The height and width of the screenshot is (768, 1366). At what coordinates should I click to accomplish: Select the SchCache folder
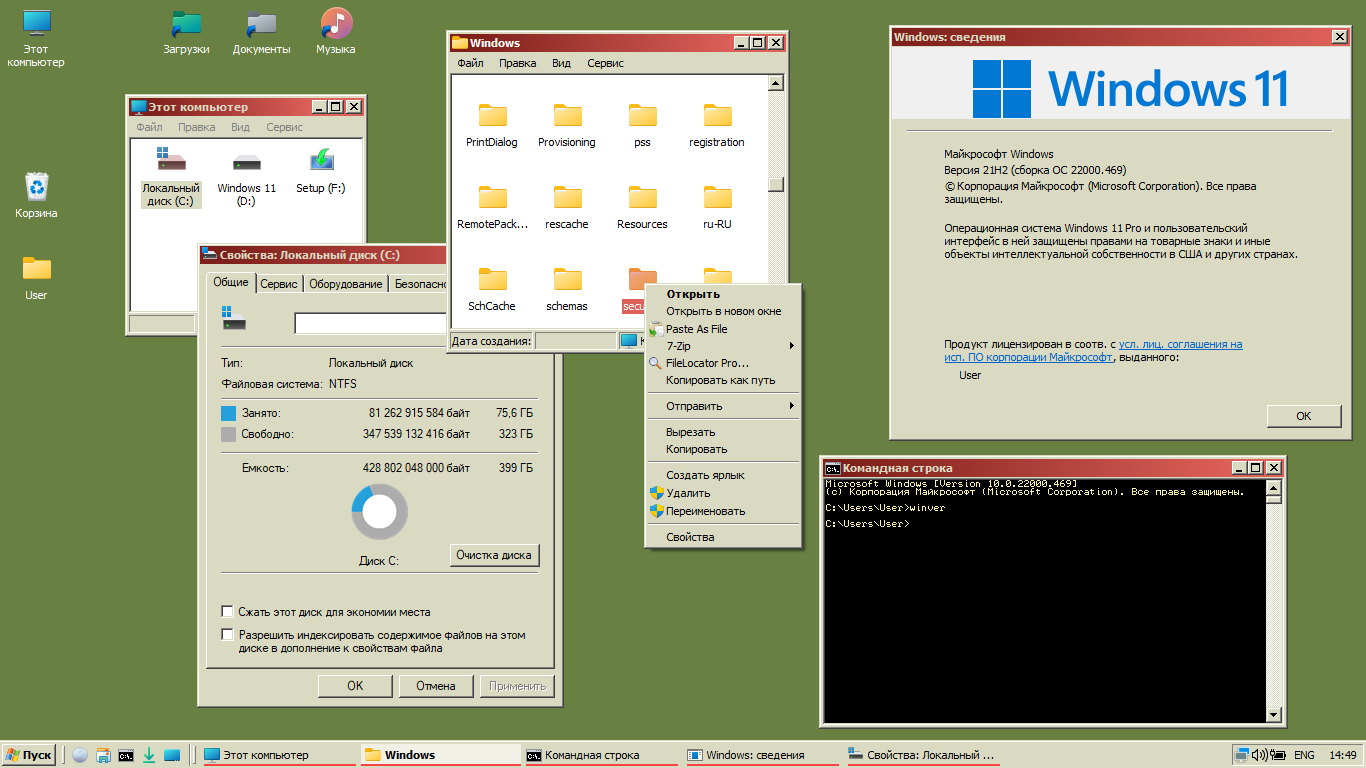pyautogui.click(x=492, y=289)
